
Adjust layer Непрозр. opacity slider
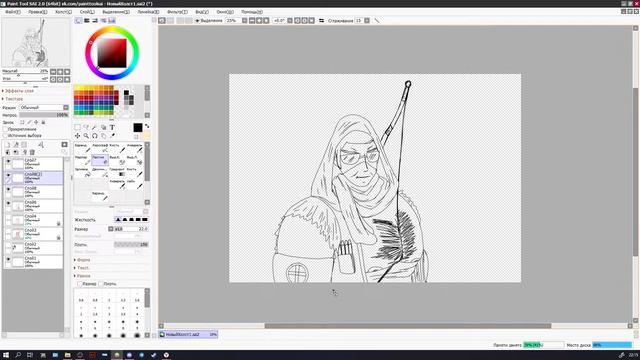coord(44,115)
